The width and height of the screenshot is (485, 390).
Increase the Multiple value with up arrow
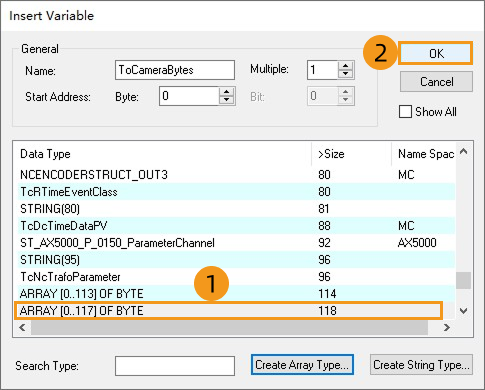click(346, 65)
